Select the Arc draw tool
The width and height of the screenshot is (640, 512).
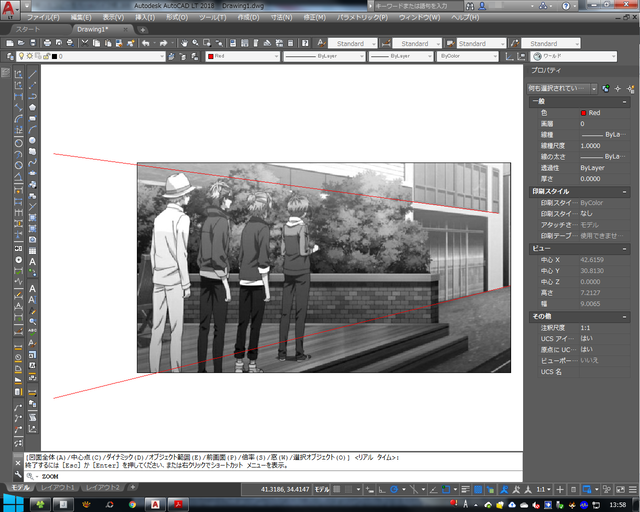[32, 129]
